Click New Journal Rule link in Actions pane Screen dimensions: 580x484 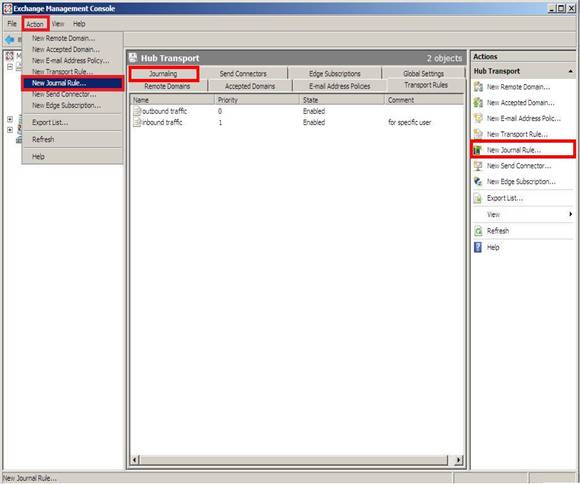tap(514, 150)
